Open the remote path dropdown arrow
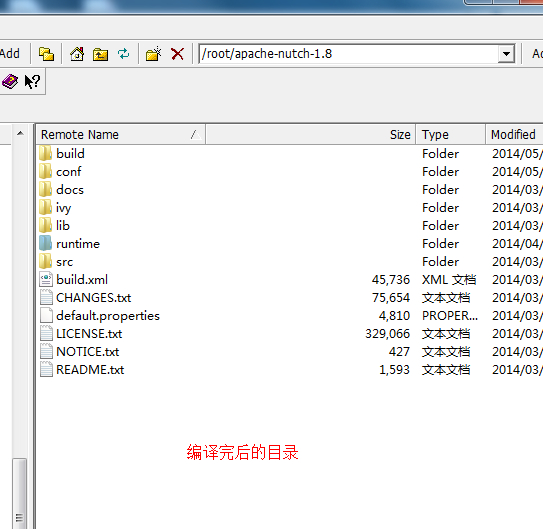 506,54
